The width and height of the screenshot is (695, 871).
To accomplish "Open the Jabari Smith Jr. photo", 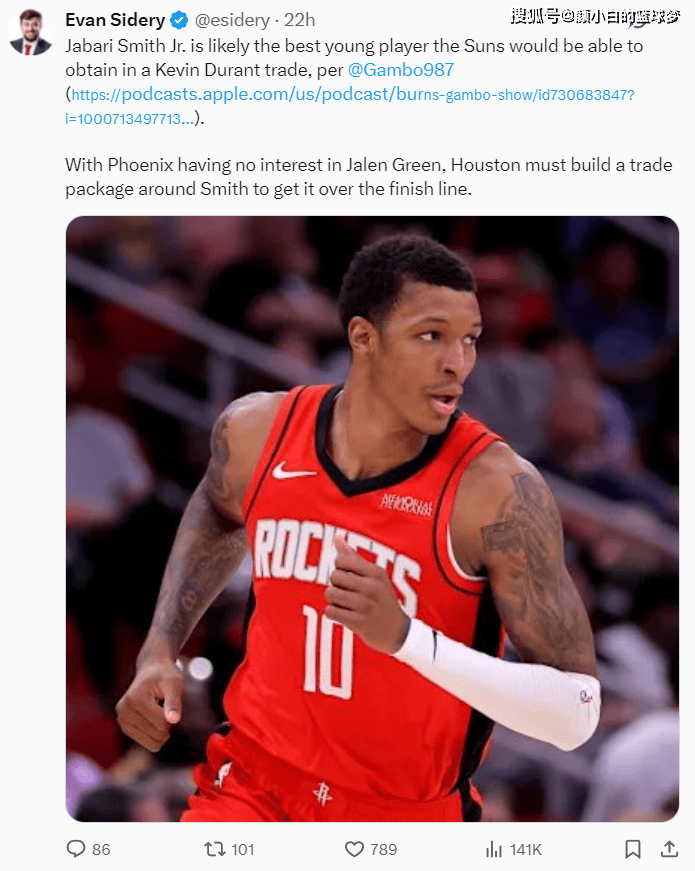I will pyautogui.click(x=372, y=518).
